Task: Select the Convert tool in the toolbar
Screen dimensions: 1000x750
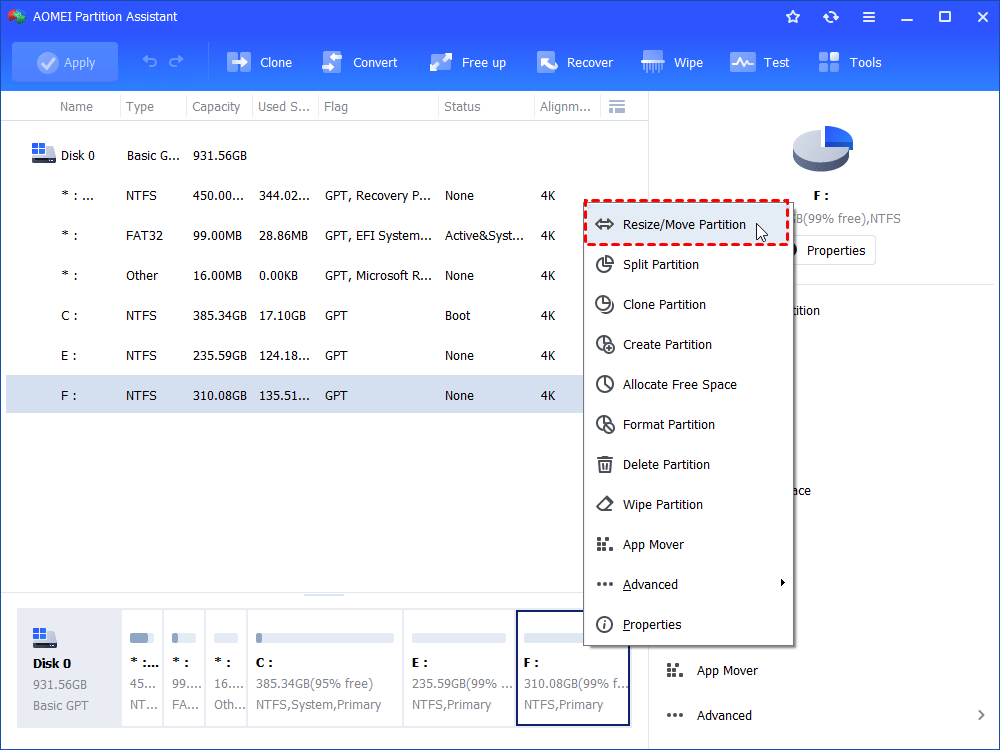Action: pos(360,61)
